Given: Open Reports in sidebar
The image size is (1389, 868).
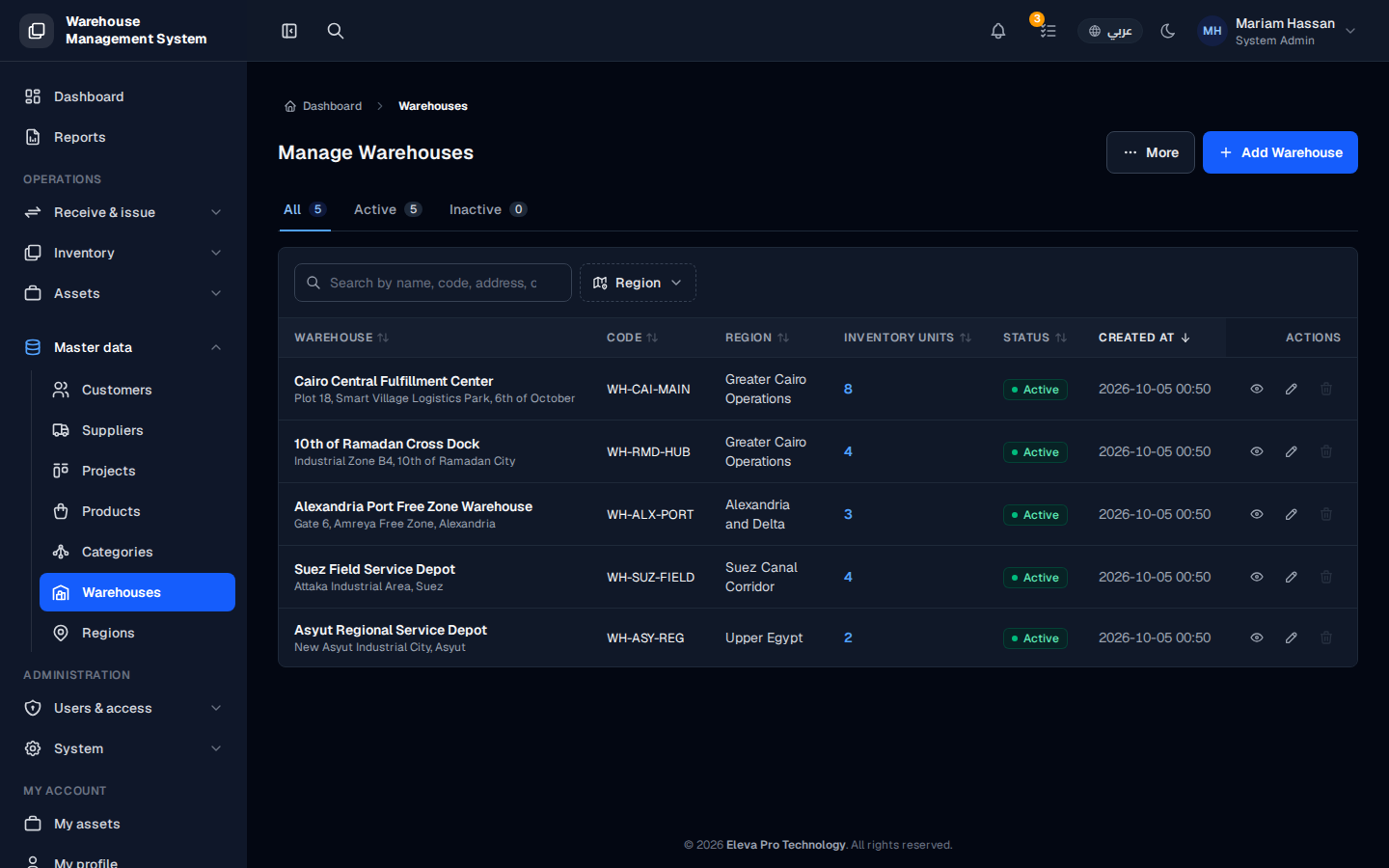Looking at the screenshot, I should pos(123,137).
